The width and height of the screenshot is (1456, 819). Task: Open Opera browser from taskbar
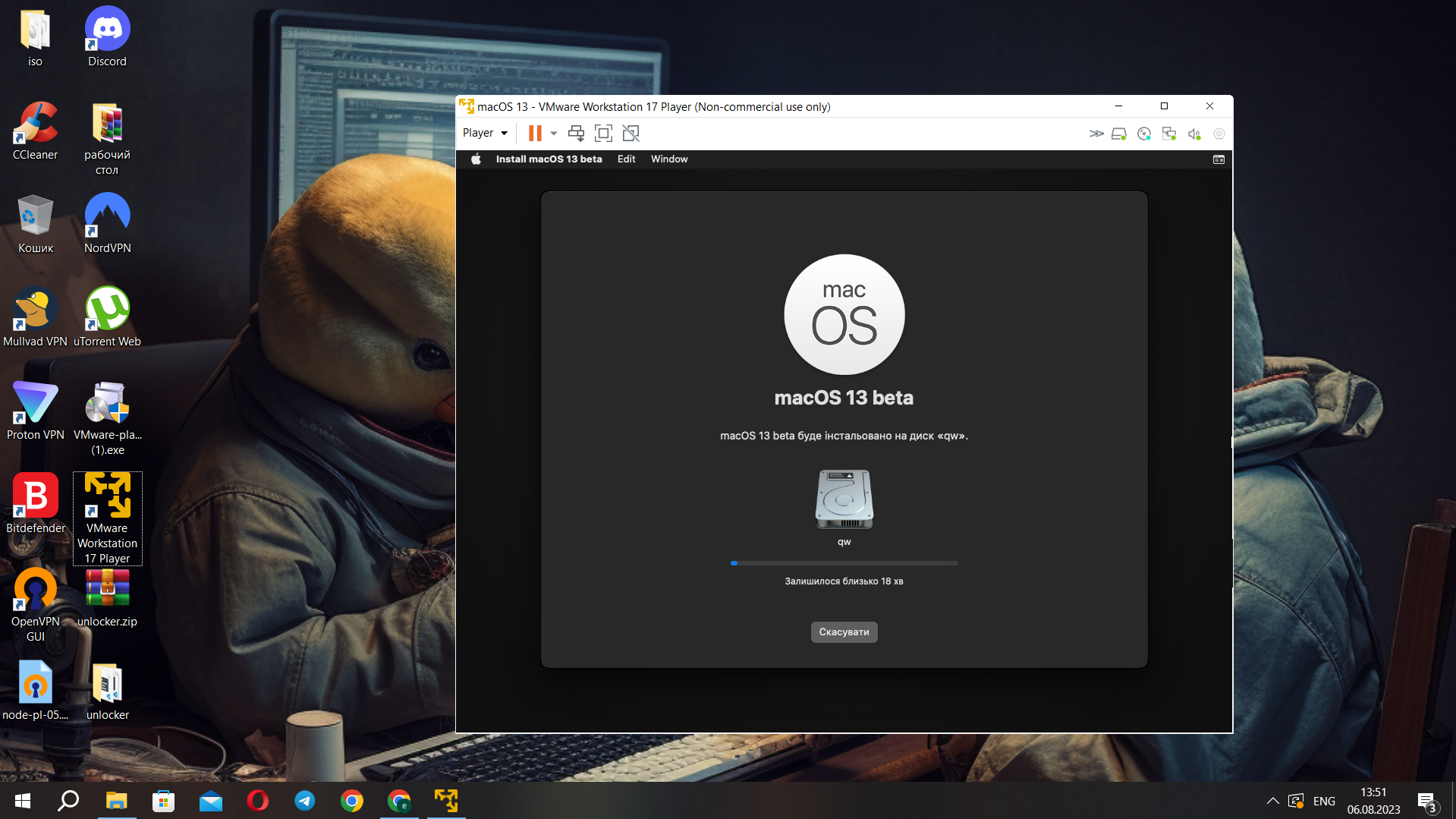pyautogui.click(x=257, y=801)
